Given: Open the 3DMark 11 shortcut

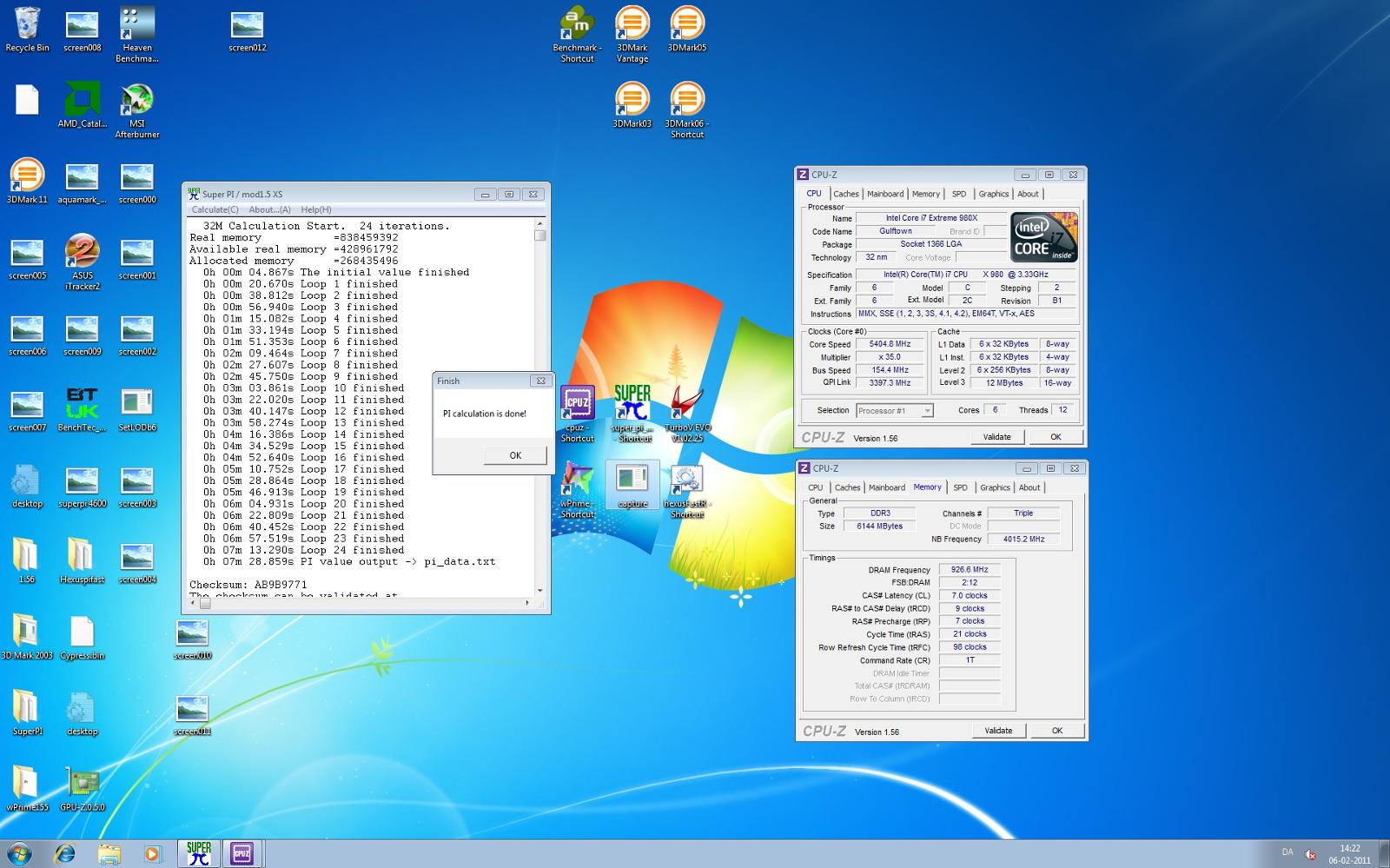Looking at the screenshot, I should pos(27,181).
